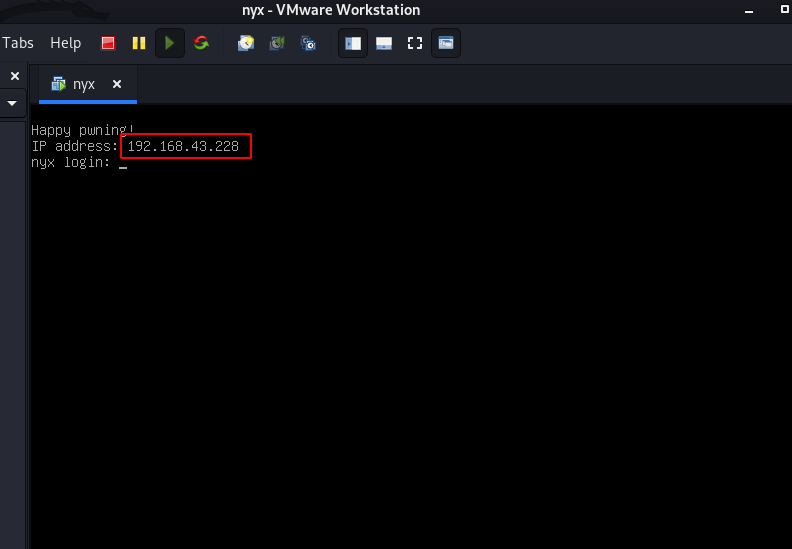The height and width of the screenshot is (549, 792).
Task: Open the Snapshot Manager icon
Action: point(308,43)
